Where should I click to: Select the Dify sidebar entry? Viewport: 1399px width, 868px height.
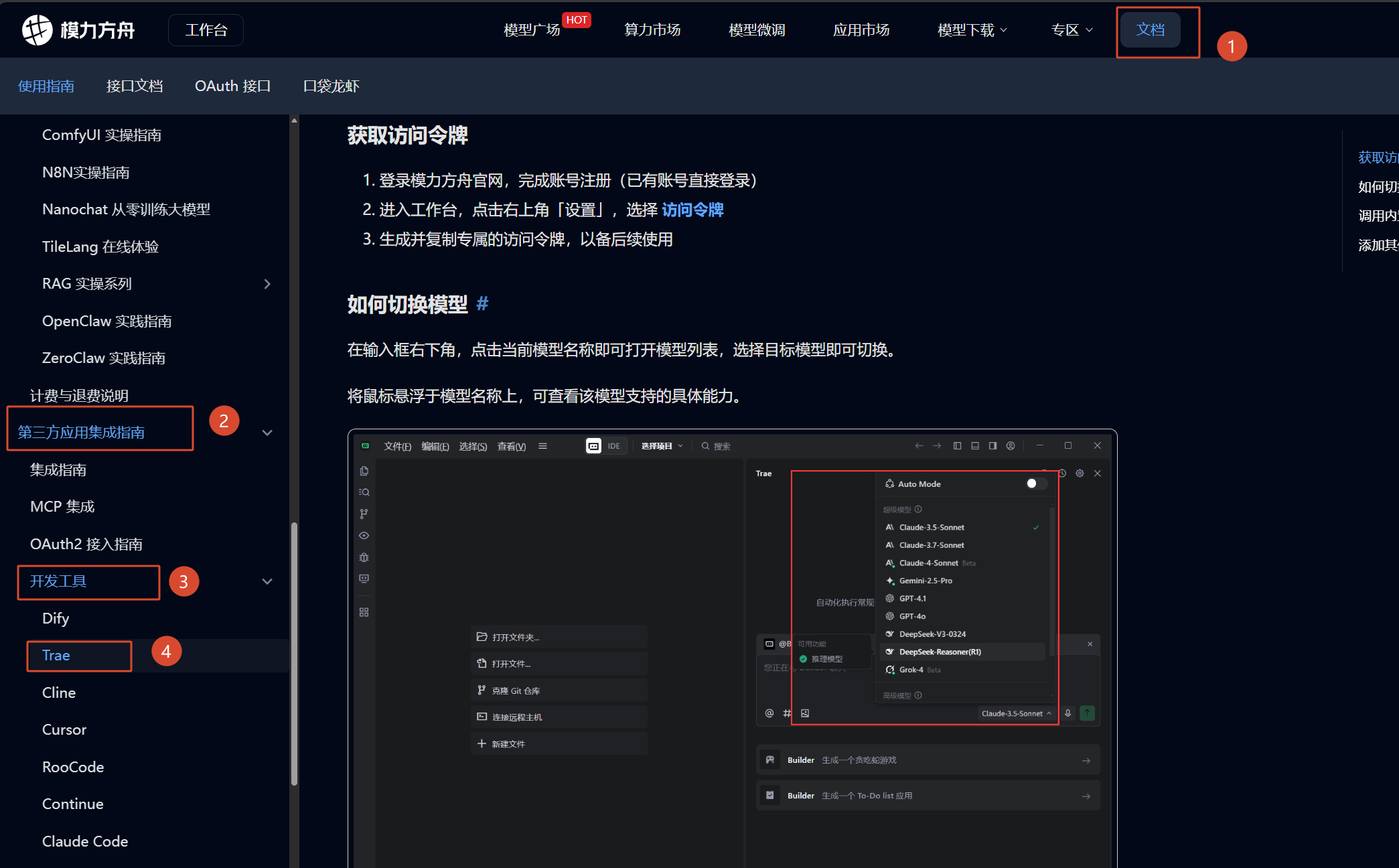56,618
